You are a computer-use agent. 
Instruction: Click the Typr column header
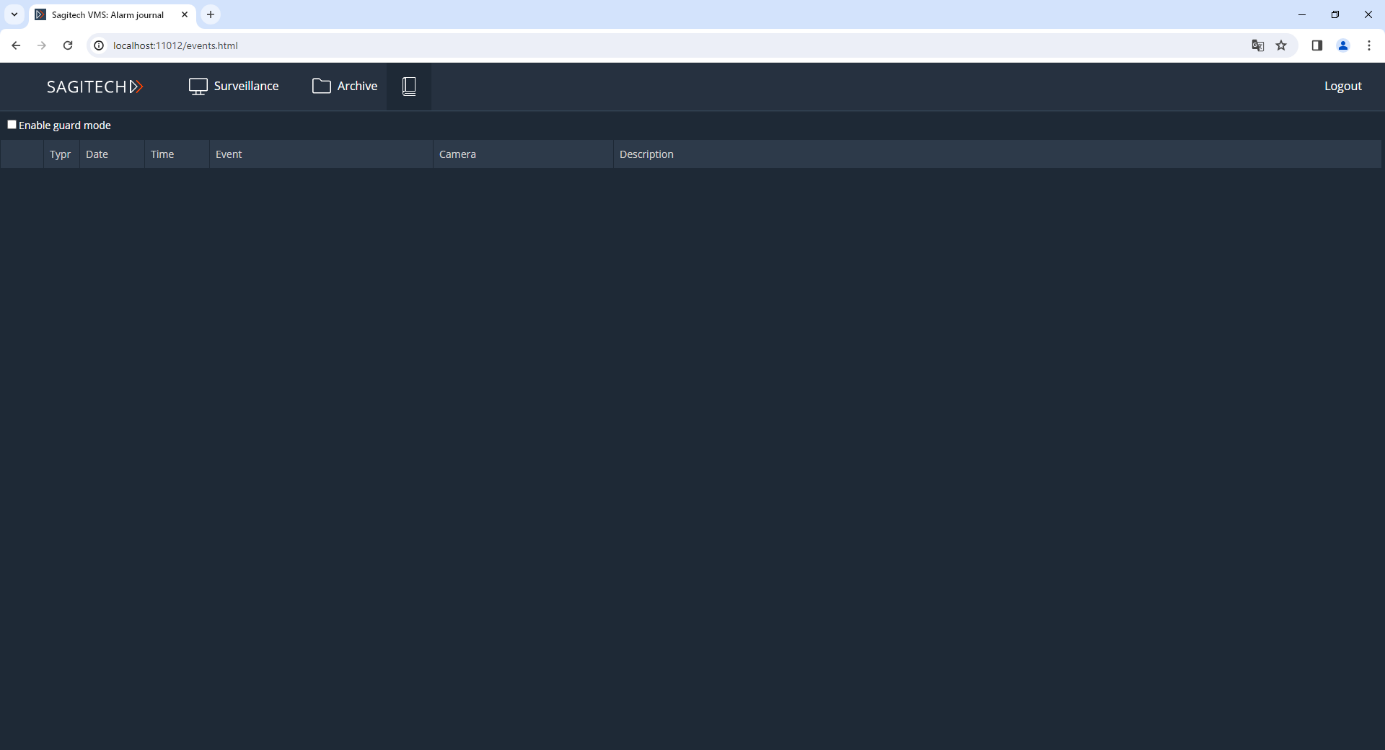pos(60,154)
